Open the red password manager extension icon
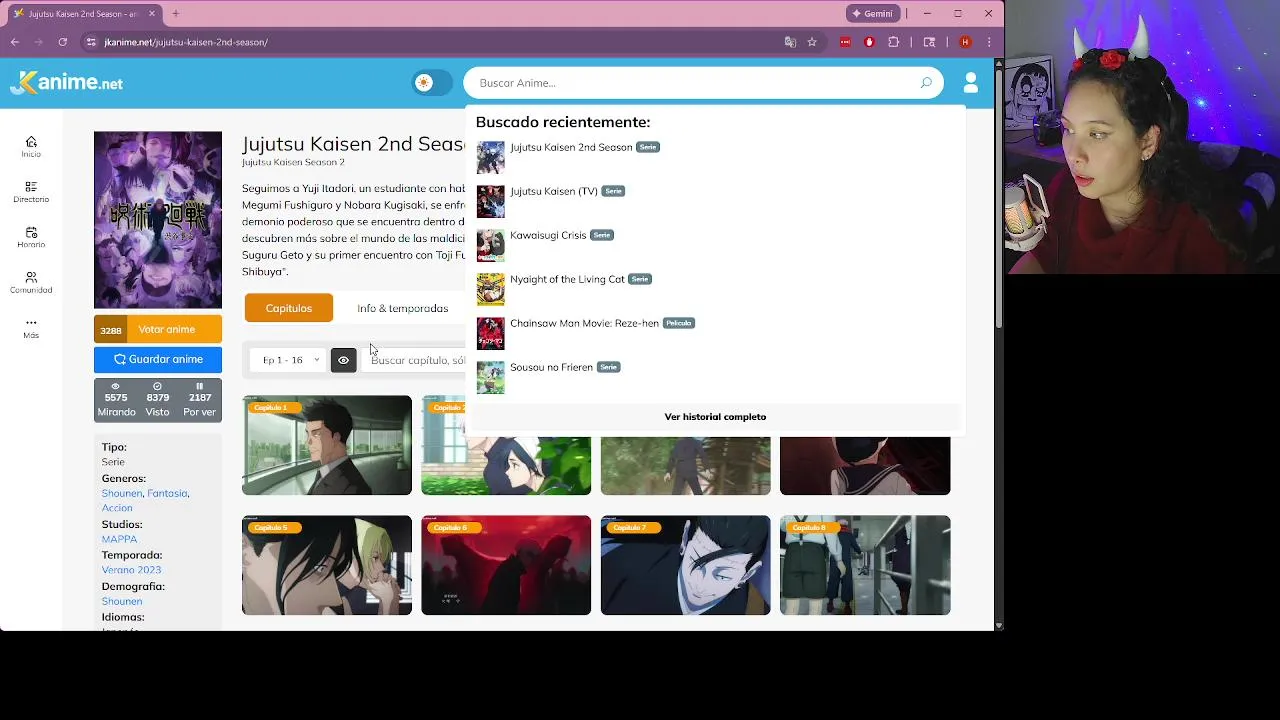The height and width of the screenshot is (720, 1280). tap(845, 42)
